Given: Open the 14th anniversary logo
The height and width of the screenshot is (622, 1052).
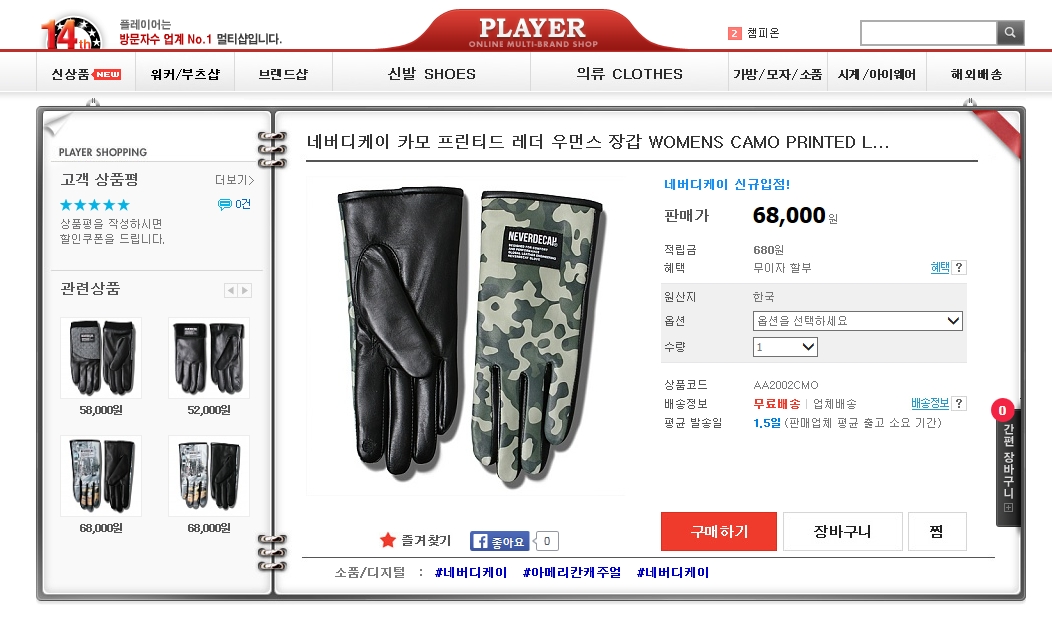Looking at the screenshot, I should 71,34.
